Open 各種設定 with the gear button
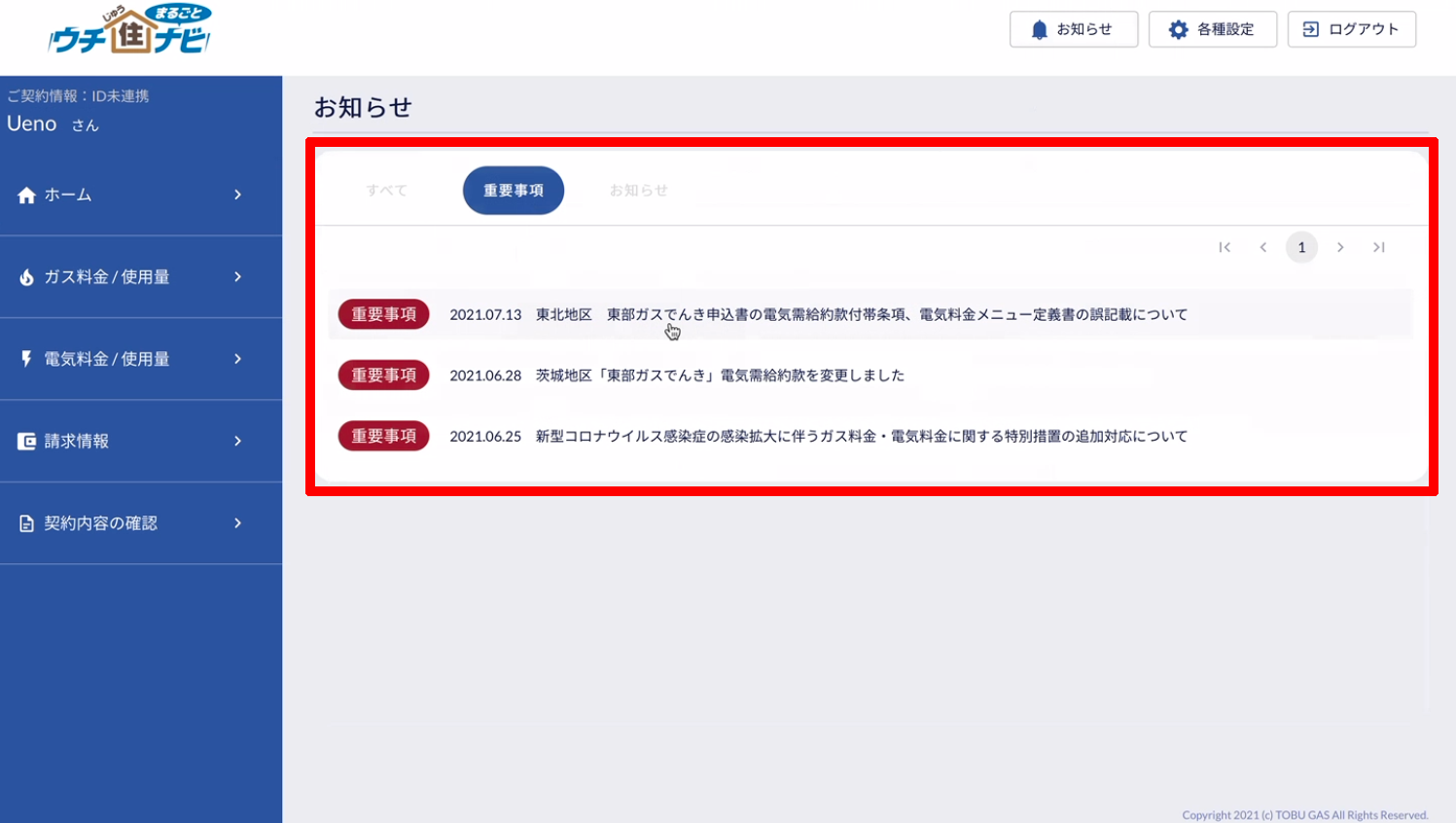The height and width of the screenshot is (823, 1456). pyautogui.click(x=1212, y=29)
